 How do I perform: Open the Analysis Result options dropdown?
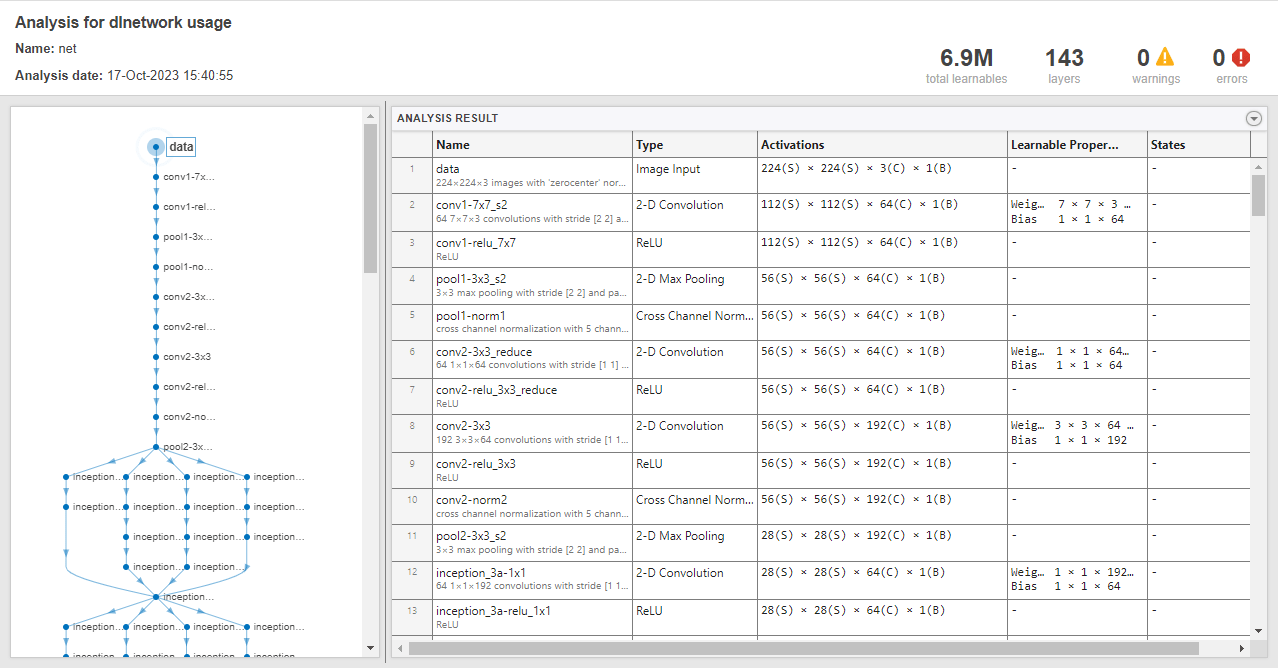pyautogui.click(x=1254, y=118)
